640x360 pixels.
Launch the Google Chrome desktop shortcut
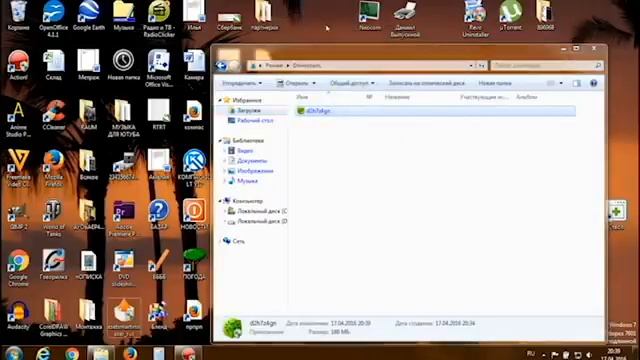coord(18,268)
